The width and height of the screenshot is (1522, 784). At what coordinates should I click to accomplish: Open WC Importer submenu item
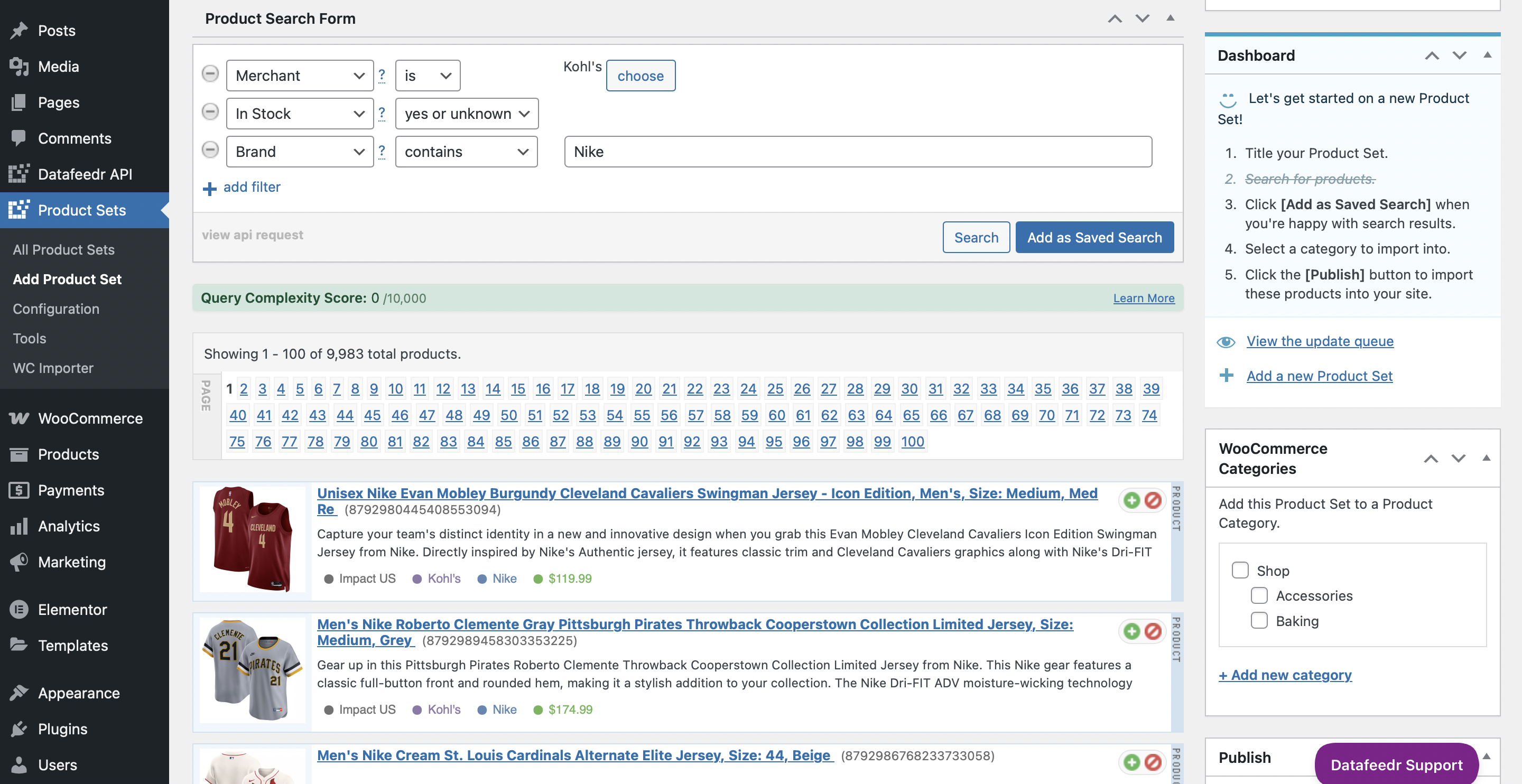click(x=53, y=368)
